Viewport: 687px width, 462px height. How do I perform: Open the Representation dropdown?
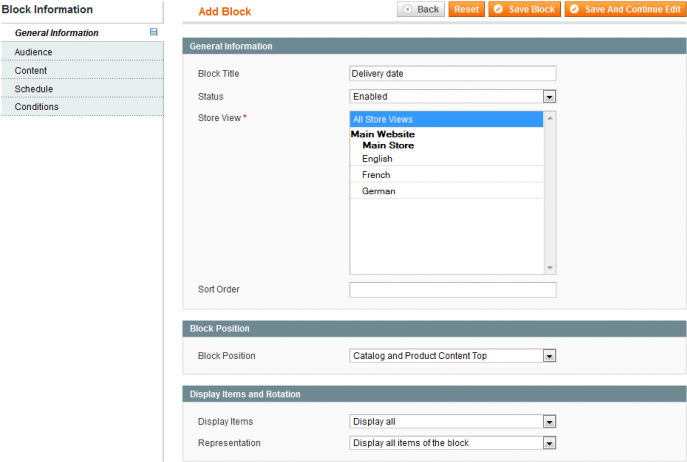(453, 443)
